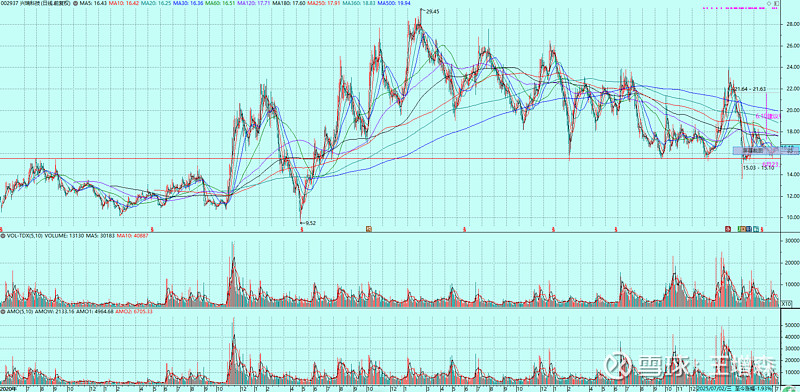
Task: Open the orange event marker below the chart
Action: pyautogui.click(x=368, y=229)
